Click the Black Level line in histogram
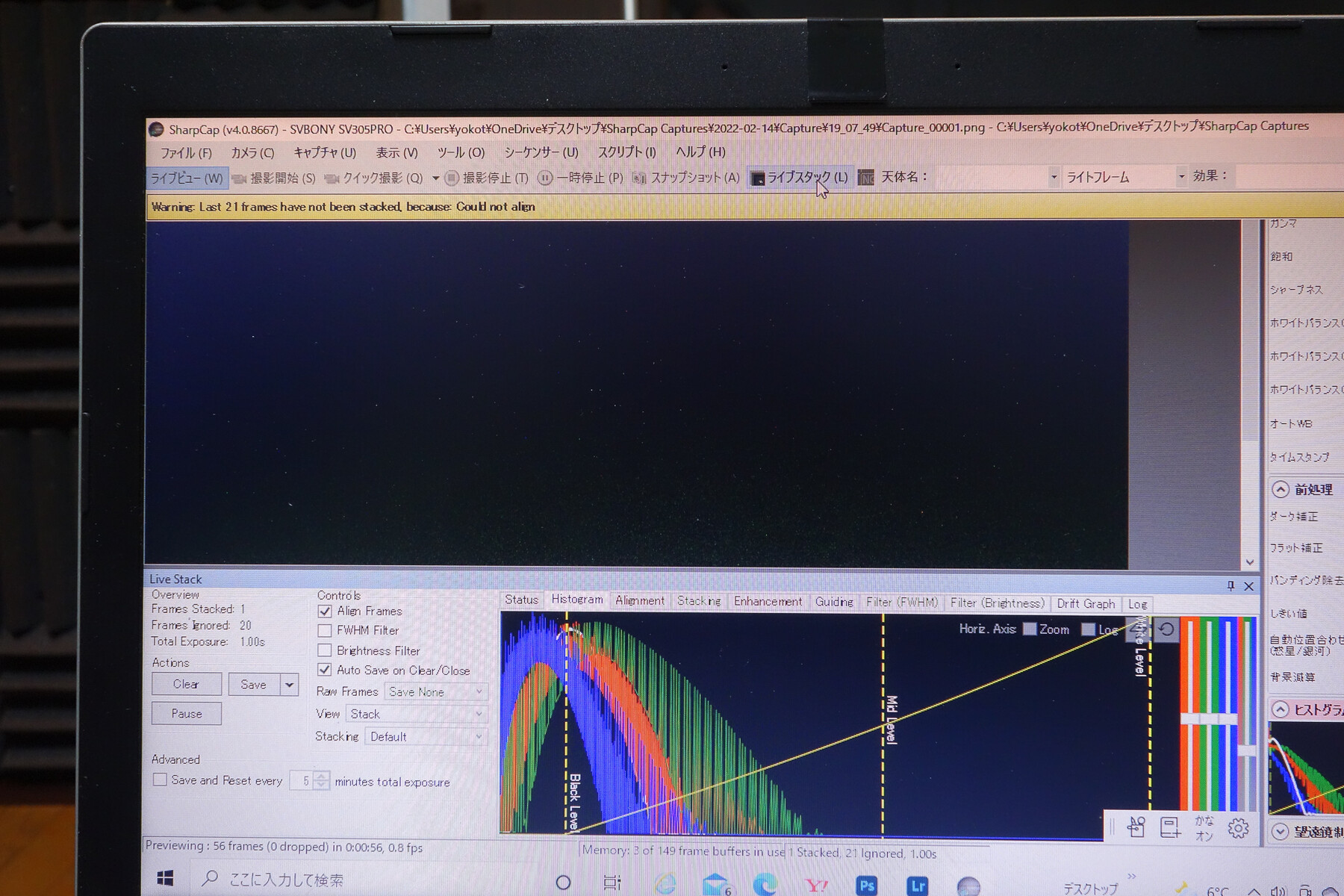1344x896 pixels. click(567, 722)
